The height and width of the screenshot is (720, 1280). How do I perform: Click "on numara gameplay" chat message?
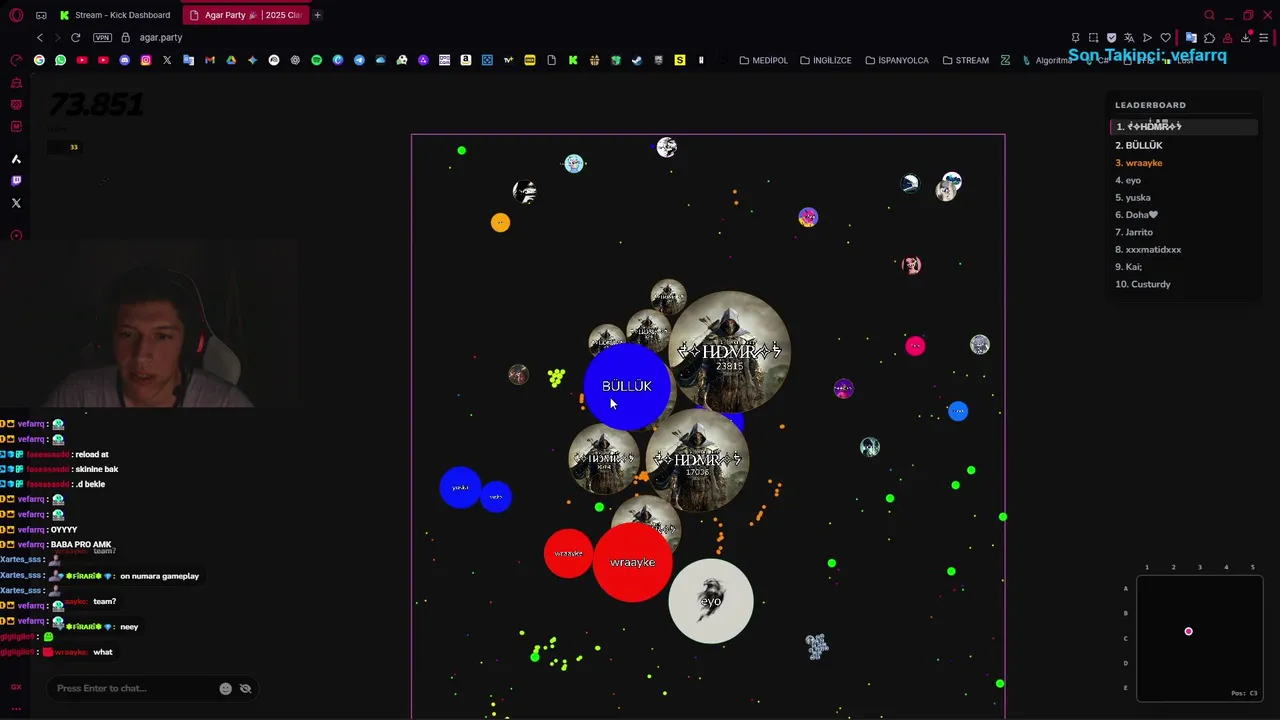point(159,576)
